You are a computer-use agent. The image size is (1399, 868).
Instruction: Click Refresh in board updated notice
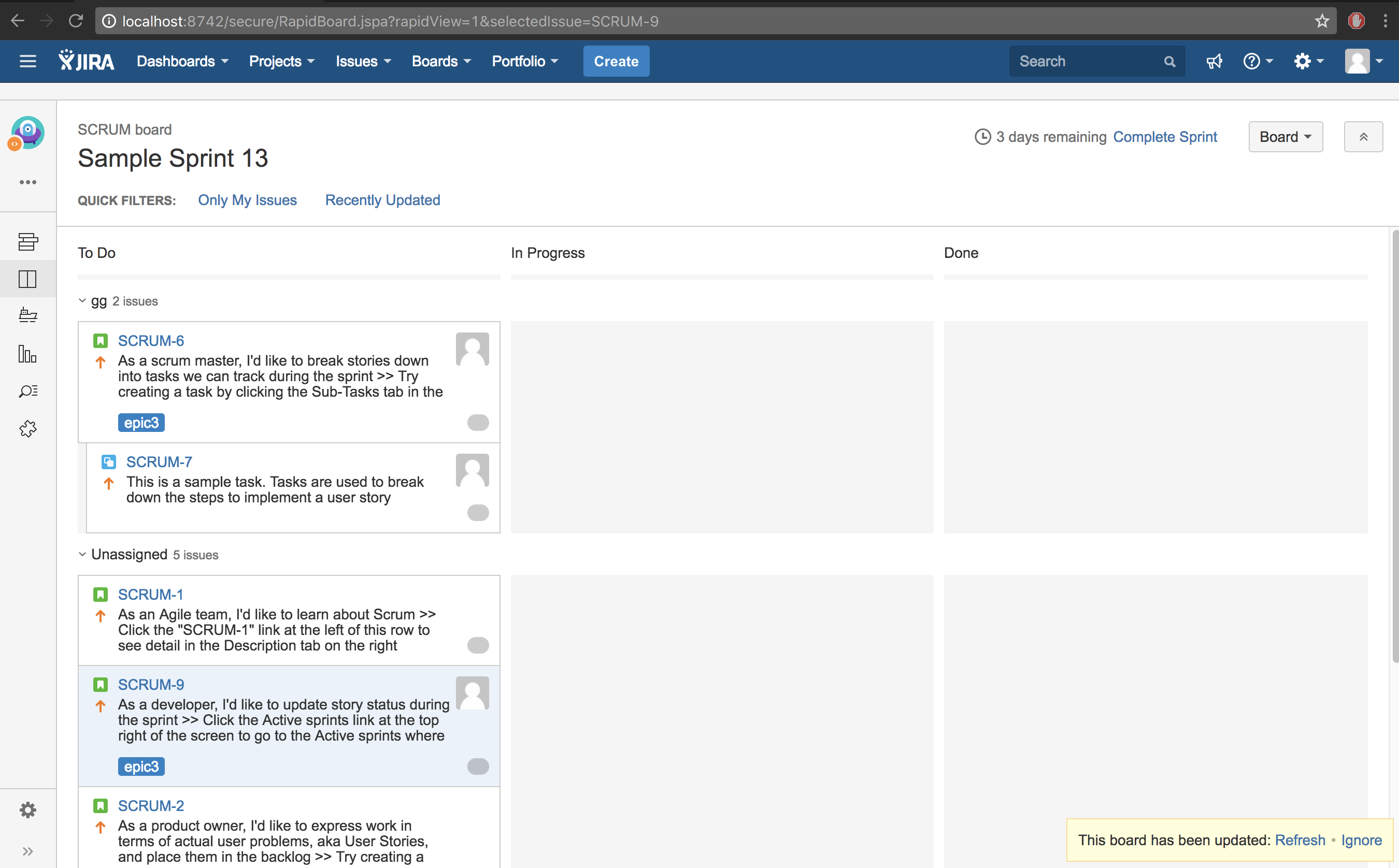(1300, 840)
